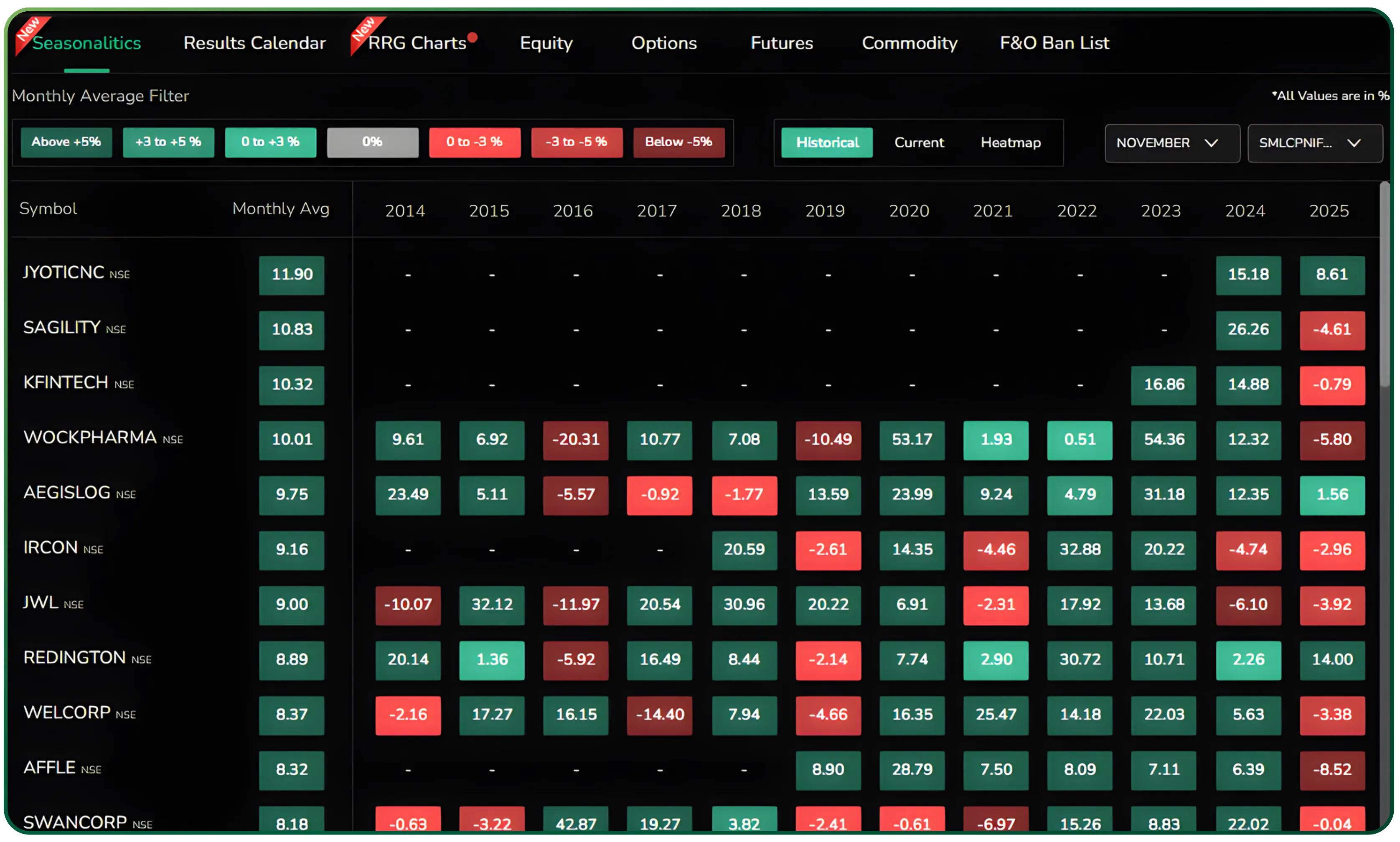Viewport: 1400px width, 842px height.
Task: Open the Results Calendar page
Action: (x=254, y=43)
